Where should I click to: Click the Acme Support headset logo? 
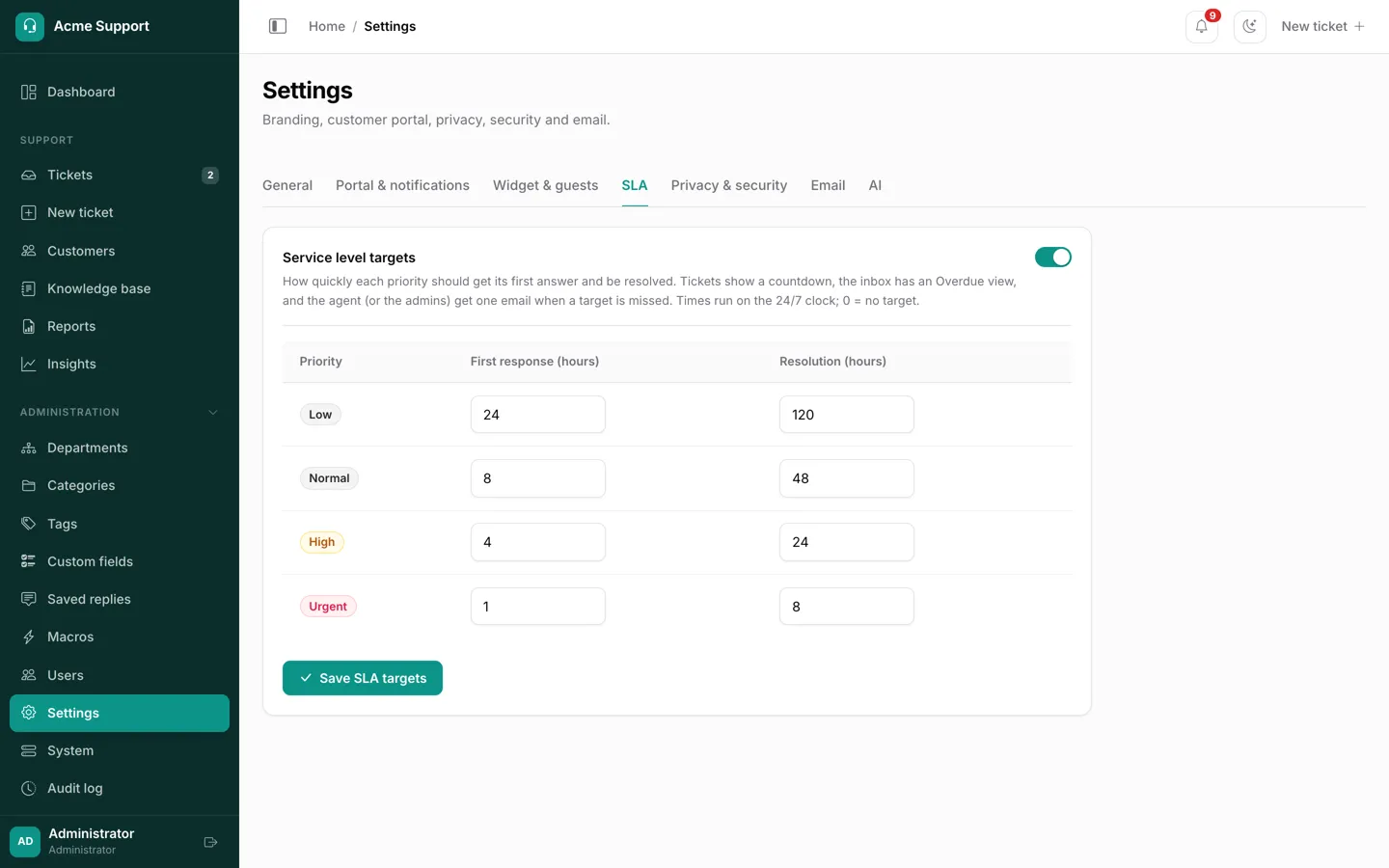point(30,26)
